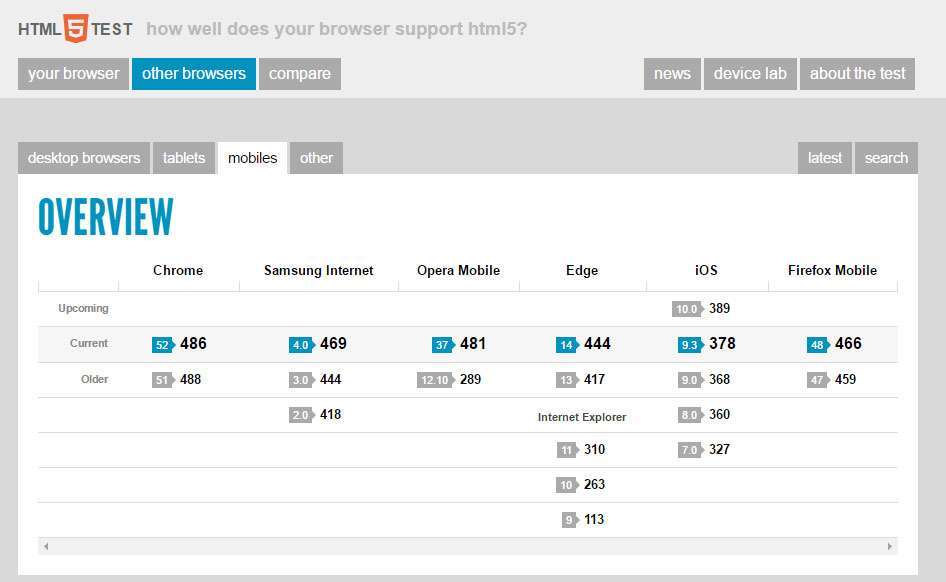This screenshot has height=582, width=946.
Task: Click the iOS 9.3 version badge
Action: [x=691, y=345]
